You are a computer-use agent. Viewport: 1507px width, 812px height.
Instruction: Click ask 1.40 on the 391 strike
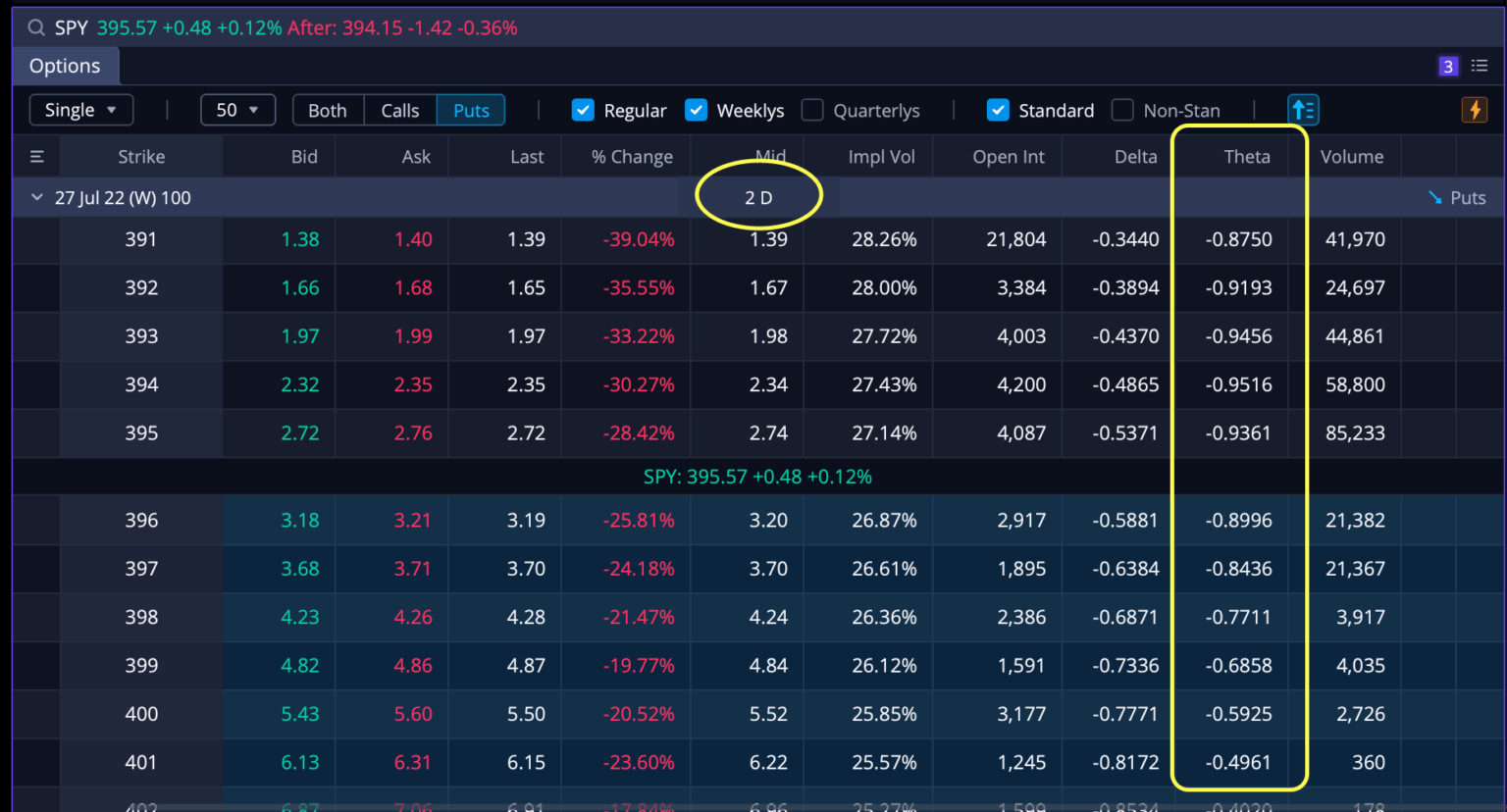click(x=413, y=239)
